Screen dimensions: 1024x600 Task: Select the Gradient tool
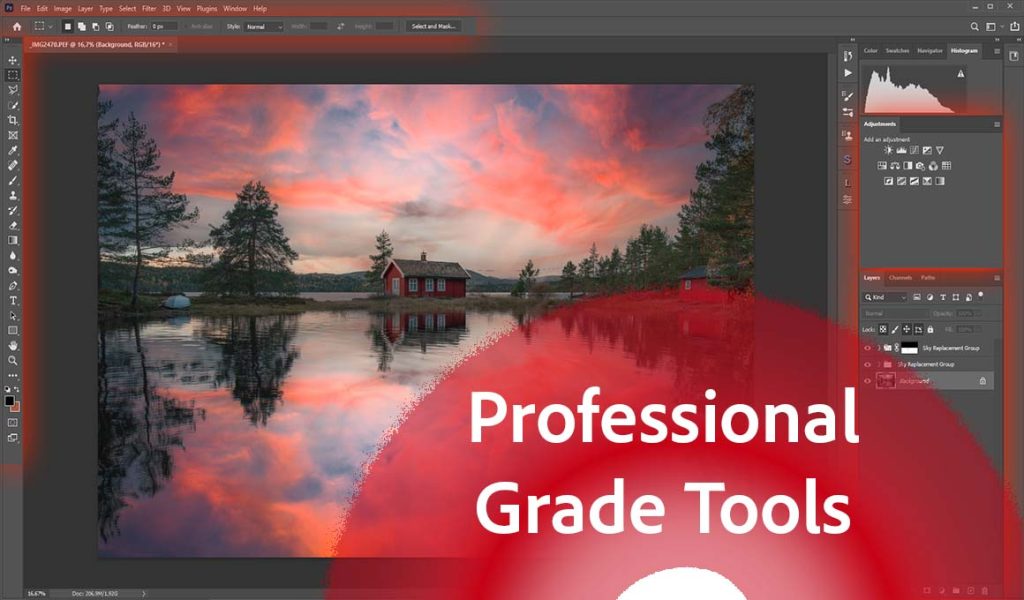click(12, 240)
